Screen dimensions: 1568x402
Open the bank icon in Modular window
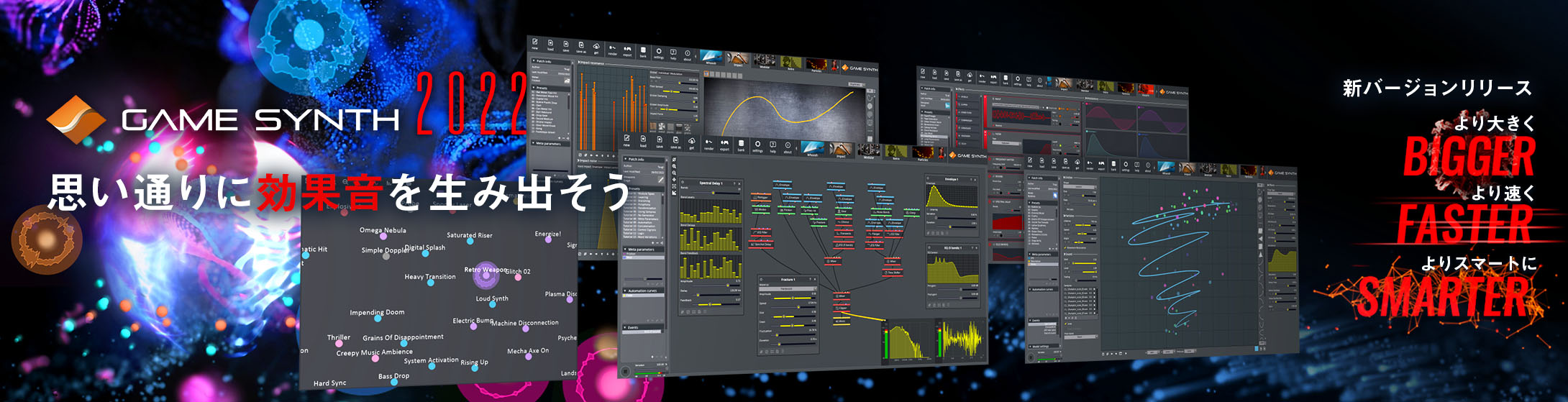click(x=741, y=144)
